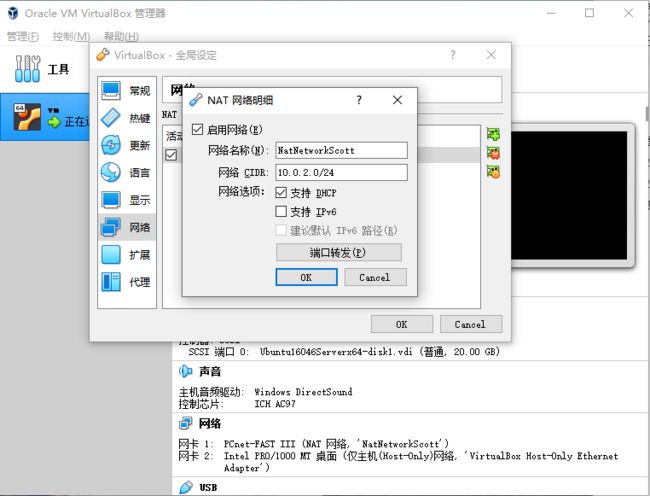The height and width of the screenshot is (496, 650).
Task: Click the ICH AC97 controller text
Action: [275, 404]
